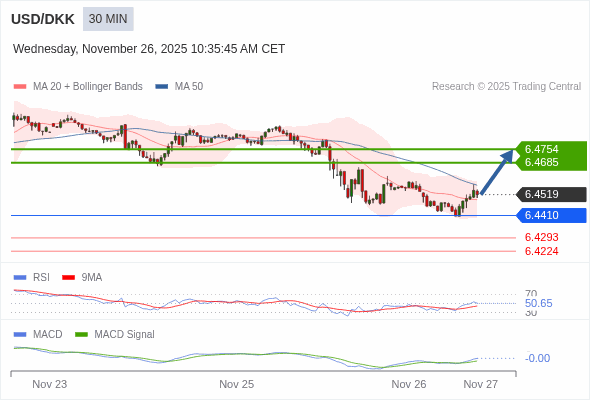Click the blue MACD legend swatch
590x400 pixels.
point(20,335)
